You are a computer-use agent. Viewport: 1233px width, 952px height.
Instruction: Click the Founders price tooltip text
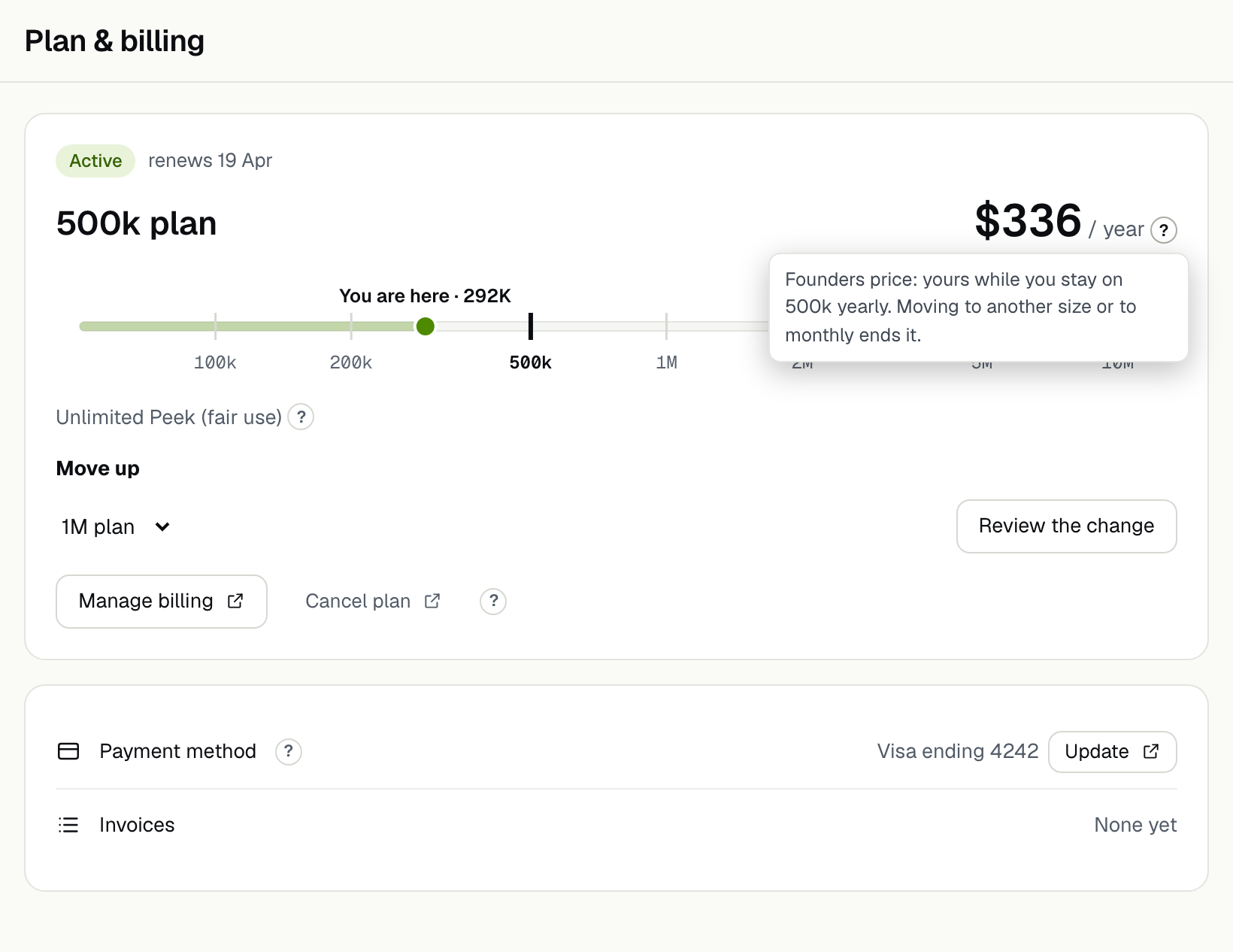[961, 307]
